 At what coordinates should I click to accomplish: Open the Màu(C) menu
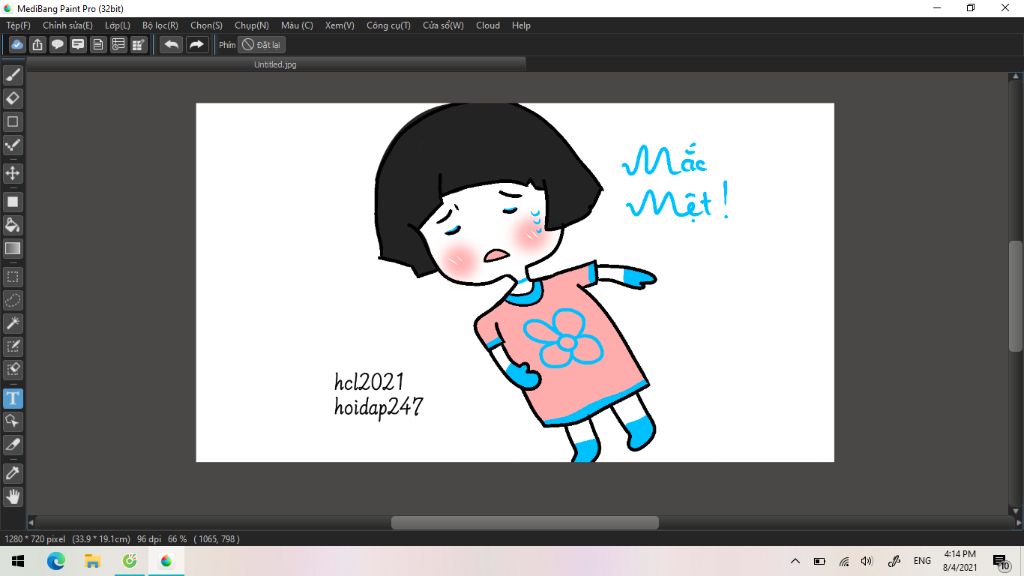297,25
